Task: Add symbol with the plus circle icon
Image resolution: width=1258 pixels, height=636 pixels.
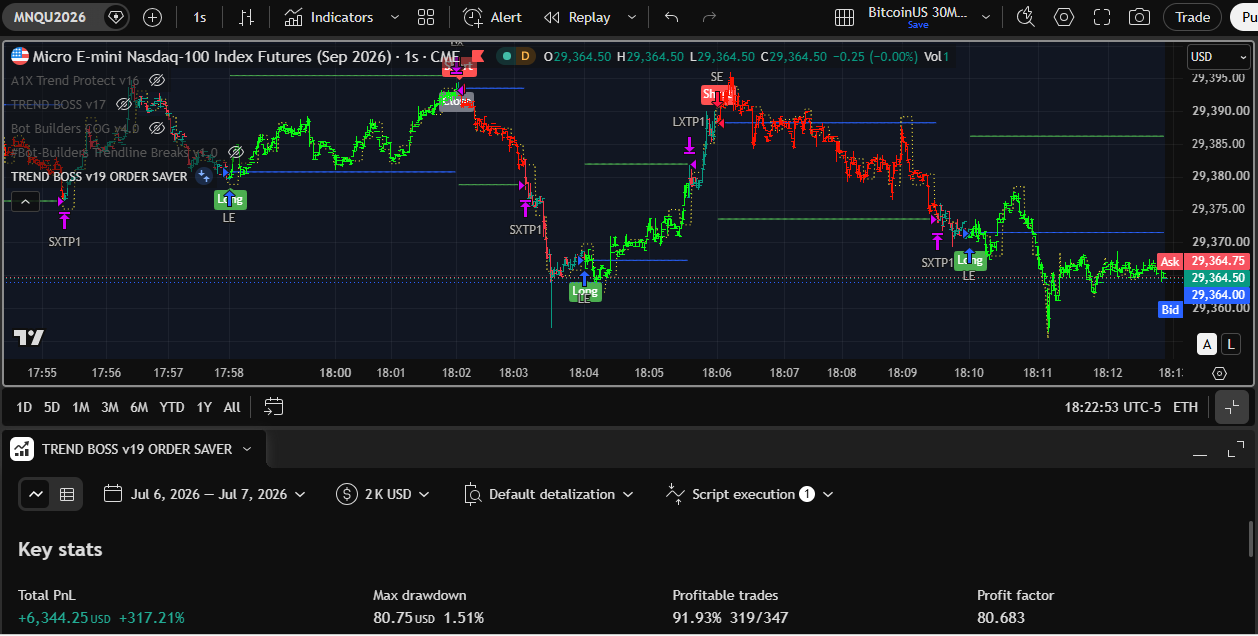Action: [x=152, y=17]
